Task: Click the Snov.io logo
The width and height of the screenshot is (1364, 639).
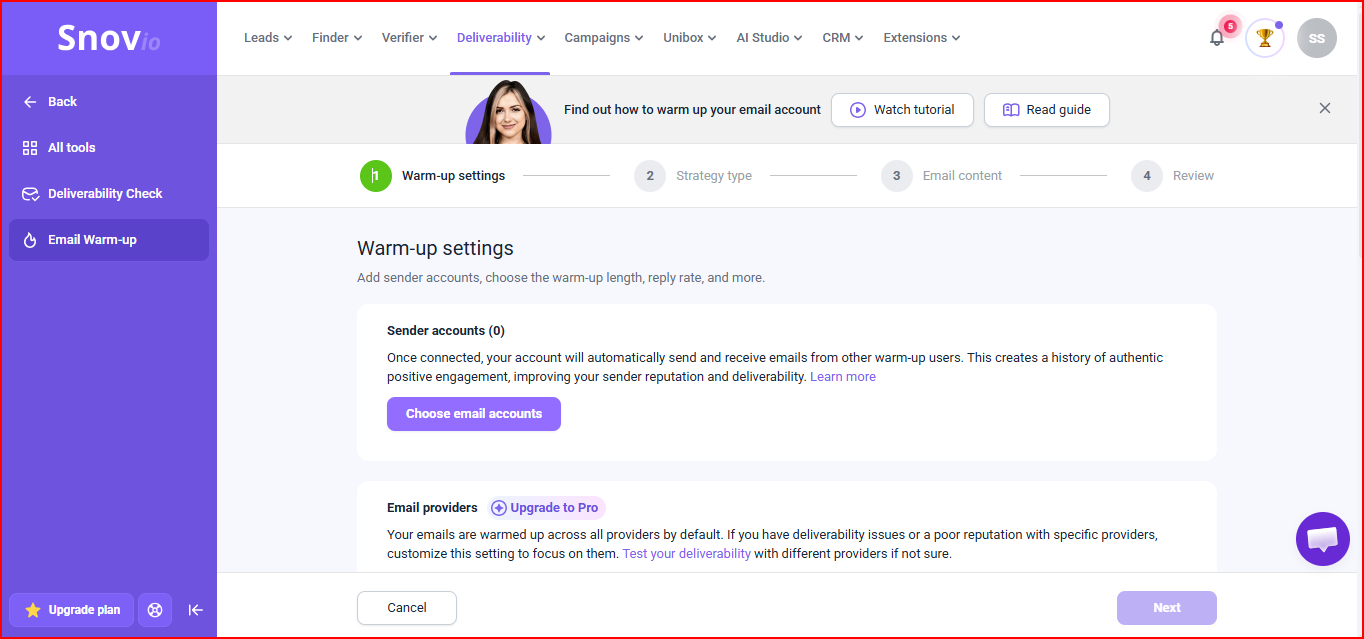Action: (x=108, y=38)
